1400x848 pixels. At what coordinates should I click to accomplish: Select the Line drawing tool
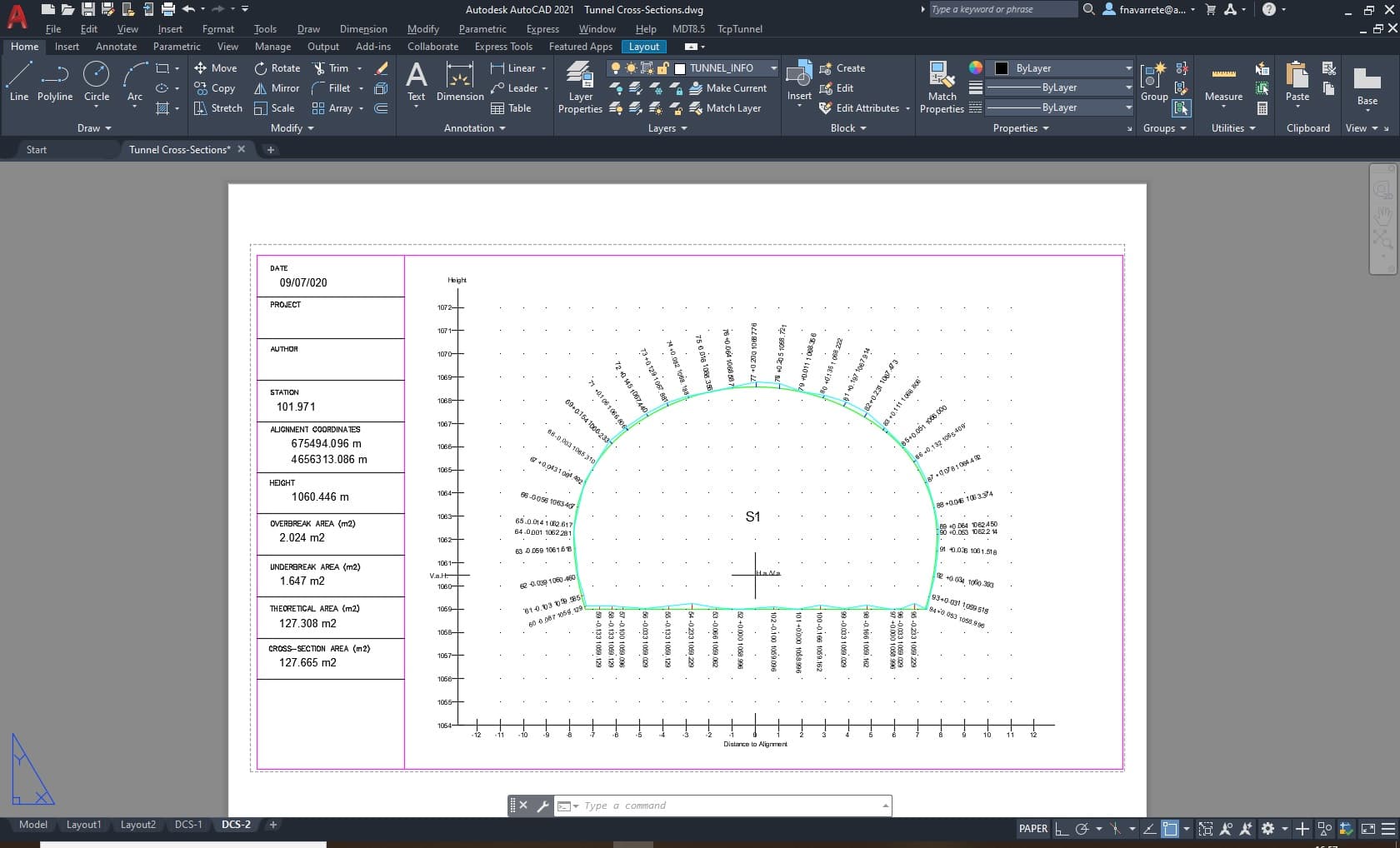[19, 82]
